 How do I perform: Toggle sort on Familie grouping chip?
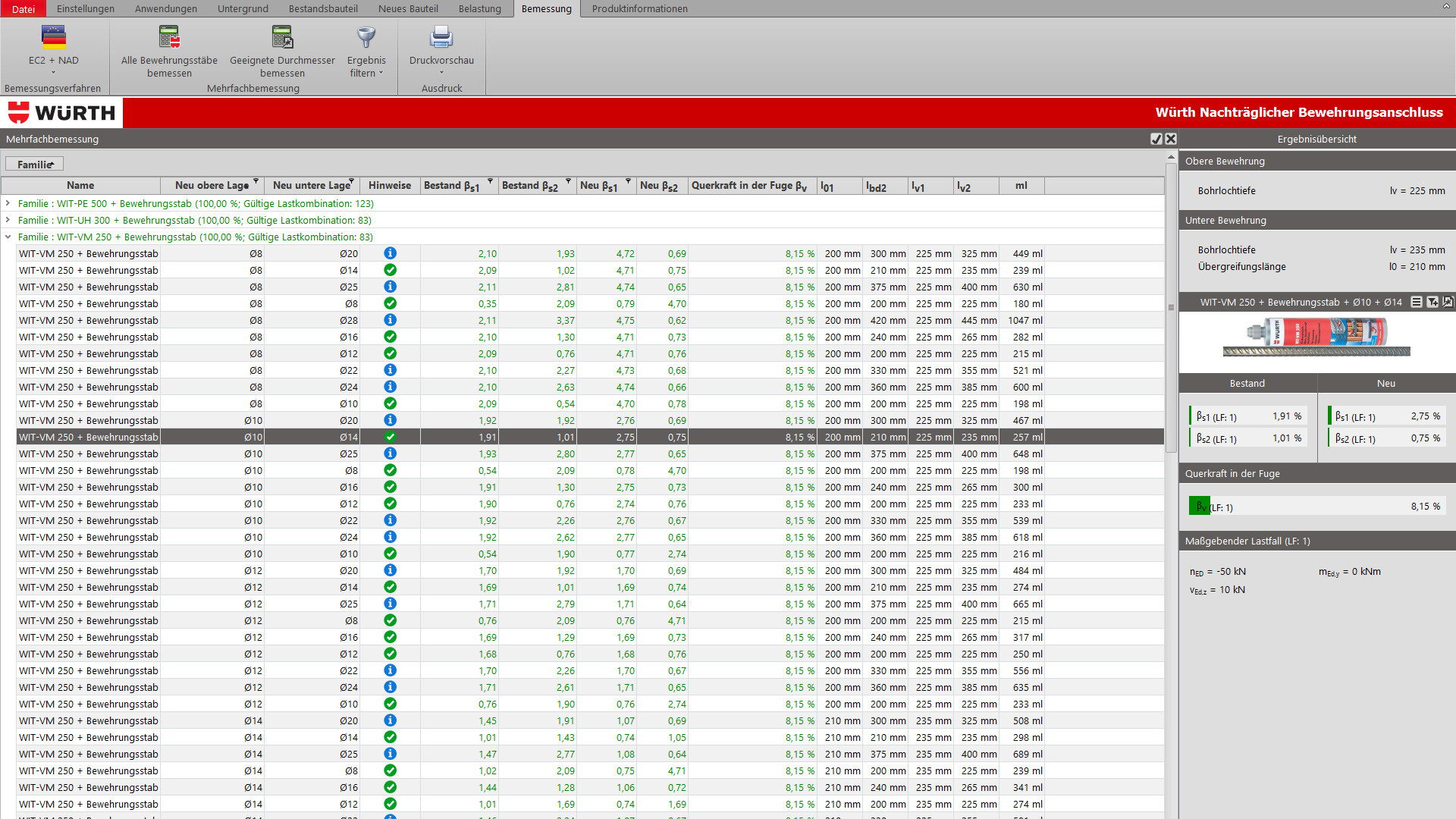pyautogui.click(x=34, y=164)
